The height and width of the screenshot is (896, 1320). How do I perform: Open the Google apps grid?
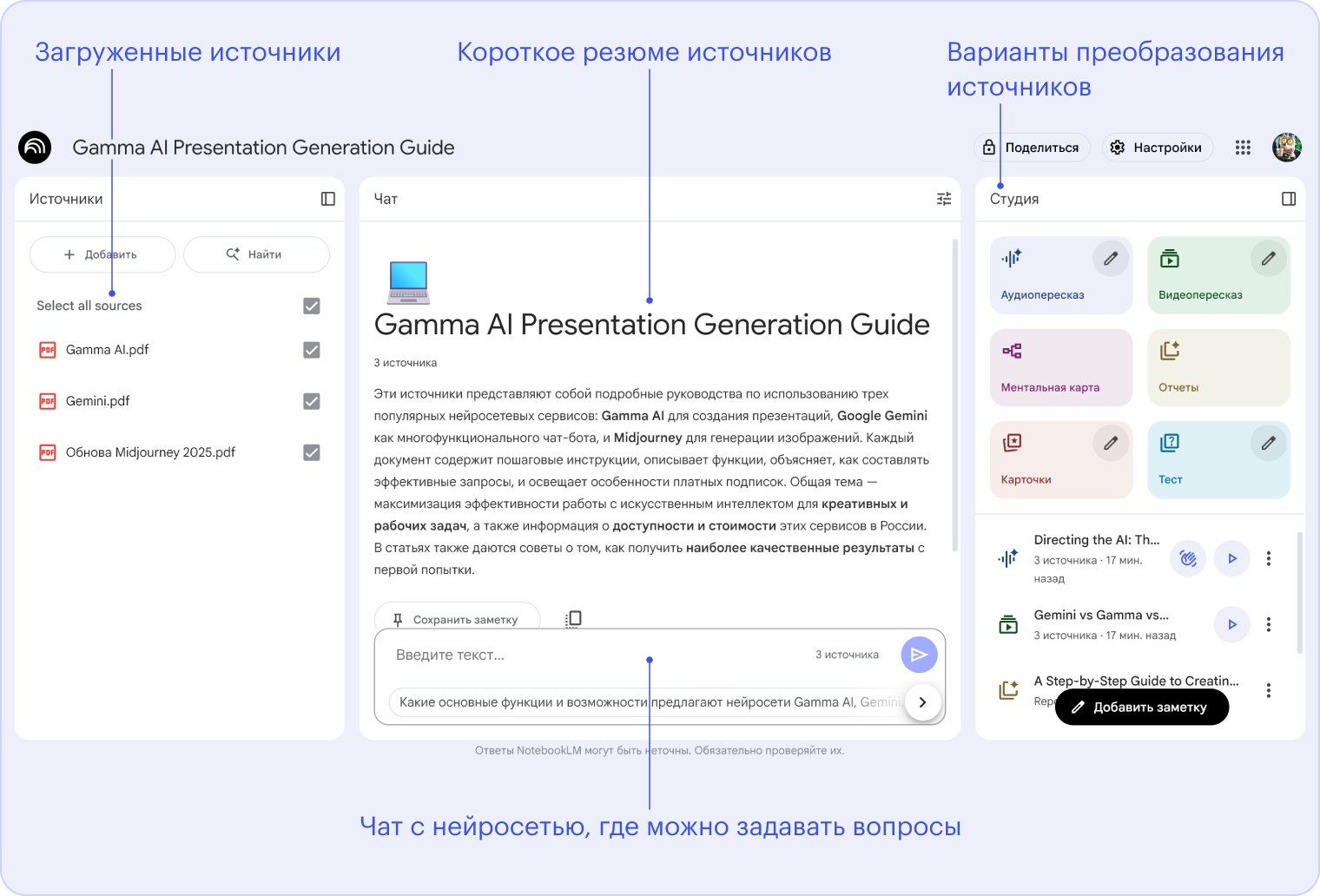pyautogui.click(x=1243, y=148)
